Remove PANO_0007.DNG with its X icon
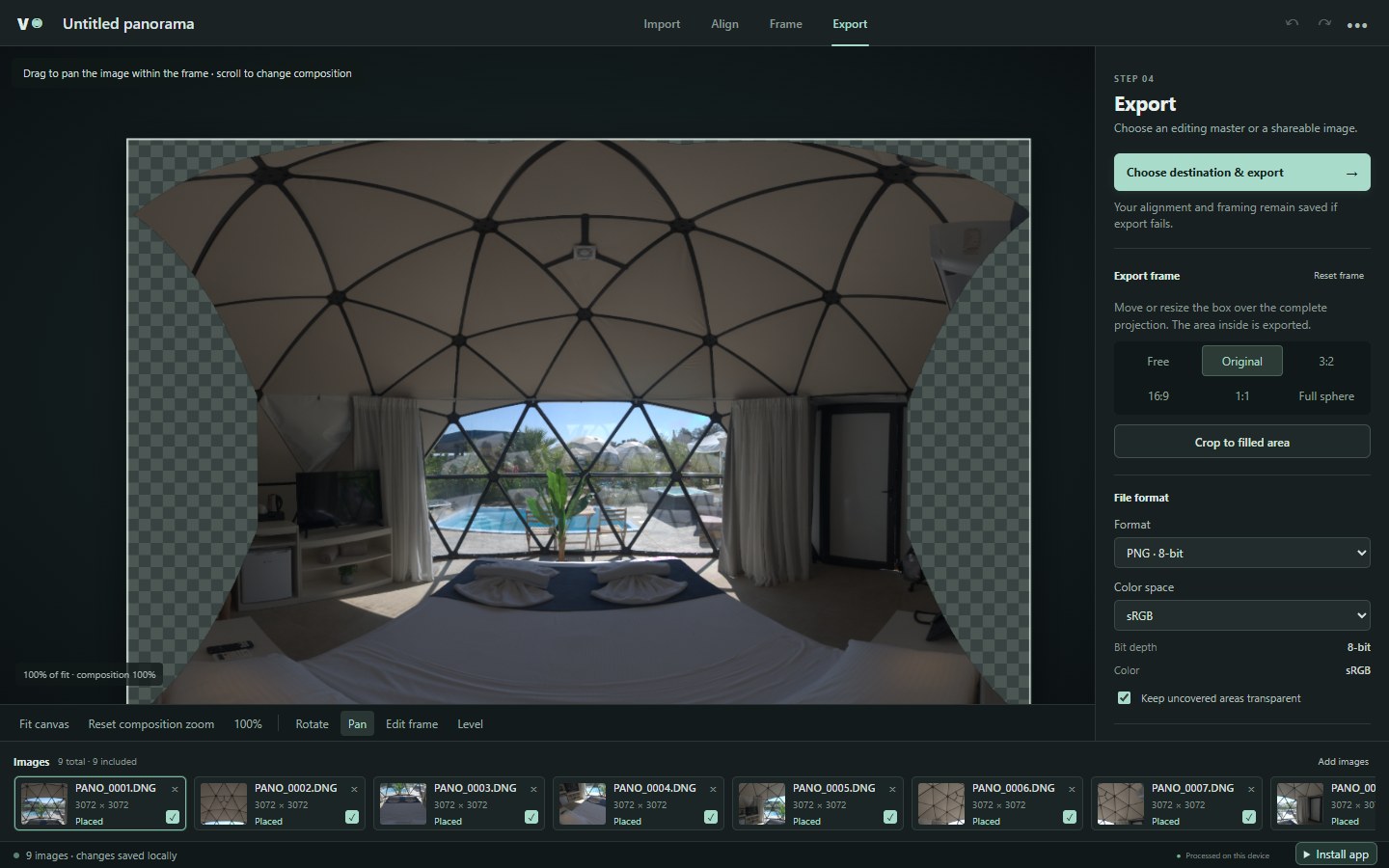Image resolution: width=1389 pixels, height=868 pixels. point(1251,789)
